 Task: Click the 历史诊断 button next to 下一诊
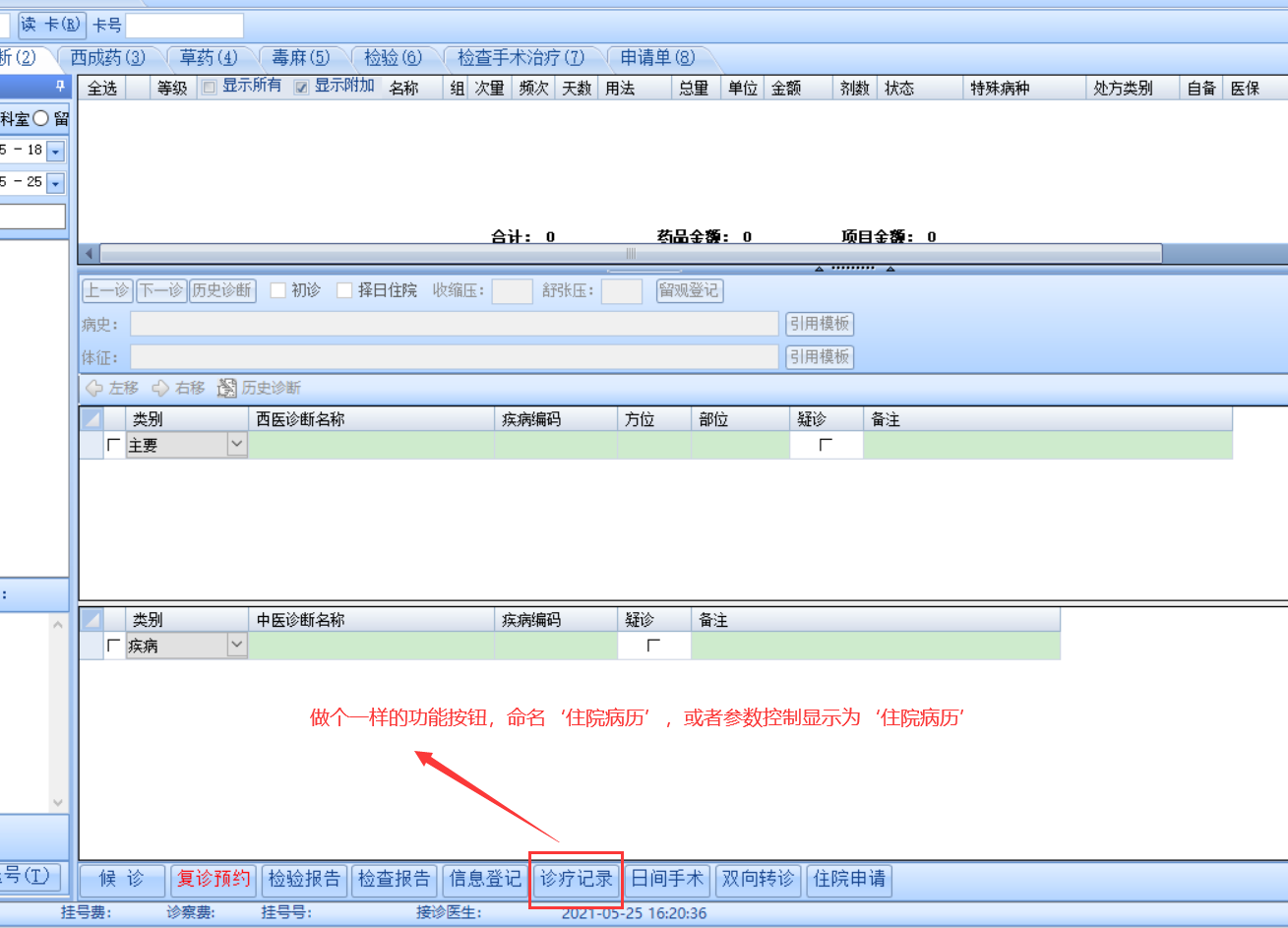pos(222,290)
